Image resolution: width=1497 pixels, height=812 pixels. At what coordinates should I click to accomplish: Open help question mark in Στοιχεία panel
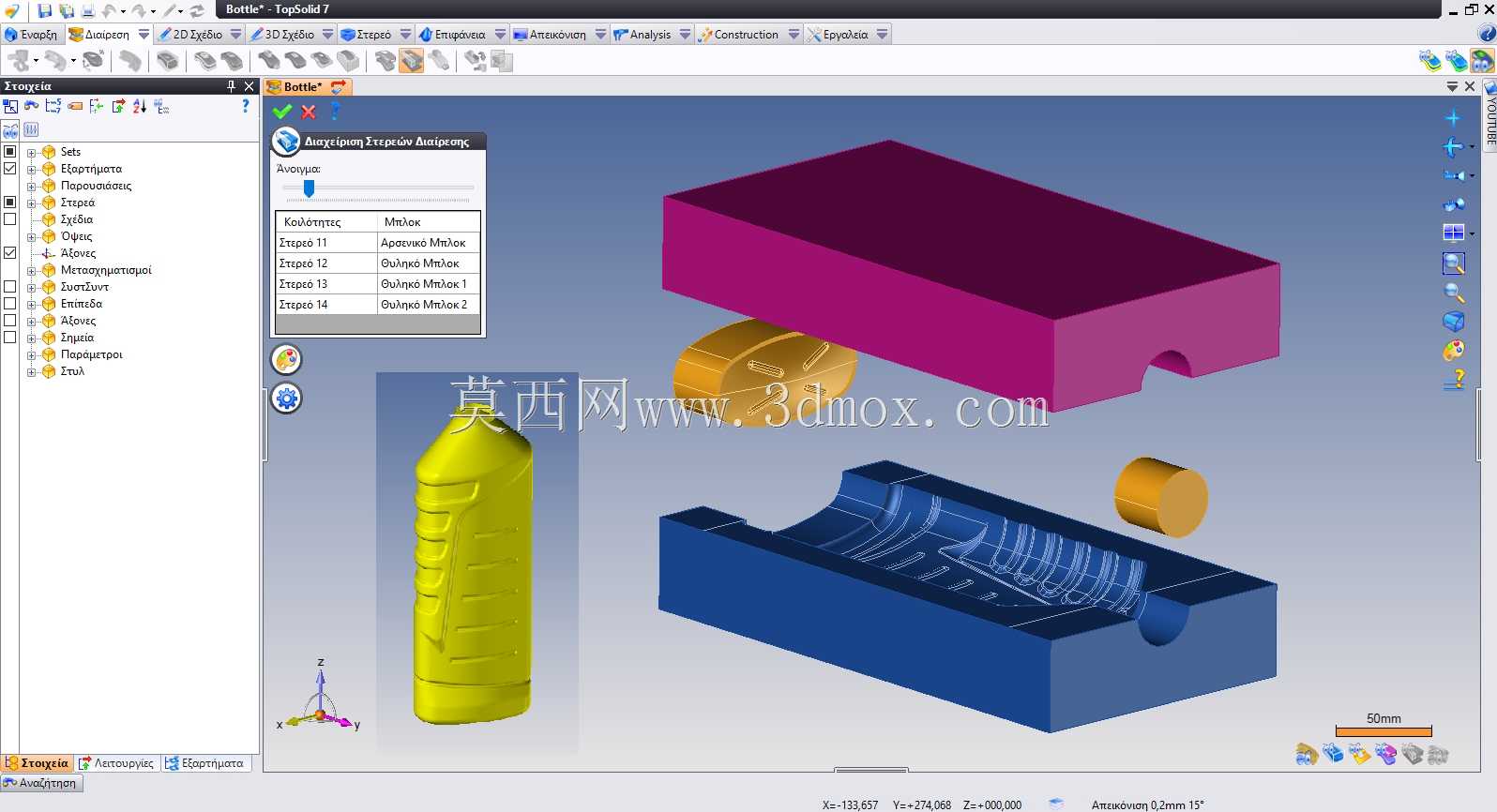click(246, 106)
